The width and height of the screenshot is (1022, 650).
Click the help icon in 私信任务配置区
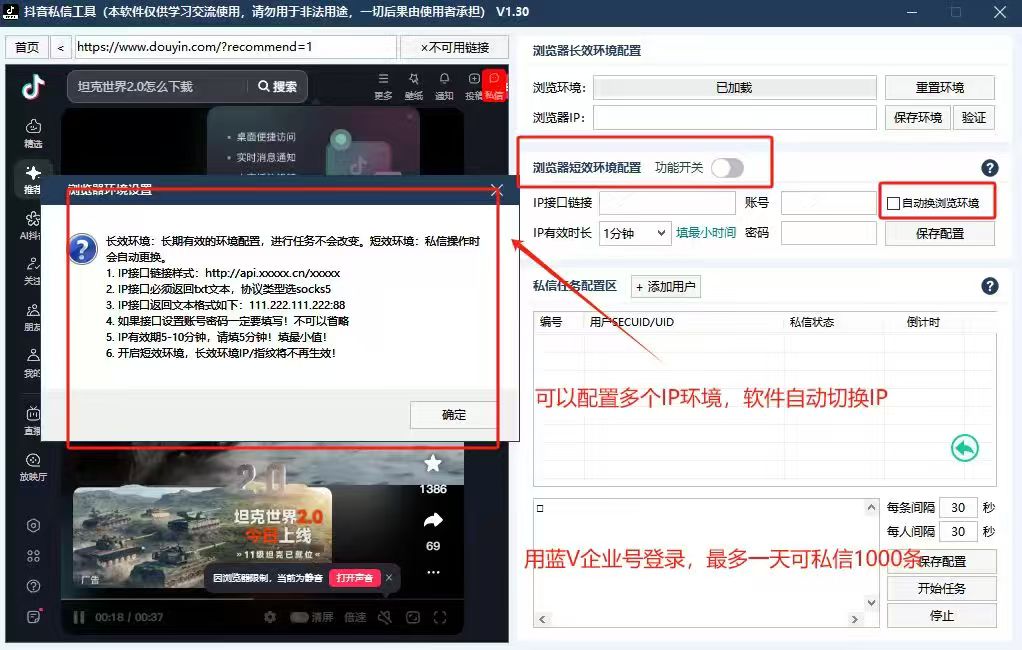[989, 286]
